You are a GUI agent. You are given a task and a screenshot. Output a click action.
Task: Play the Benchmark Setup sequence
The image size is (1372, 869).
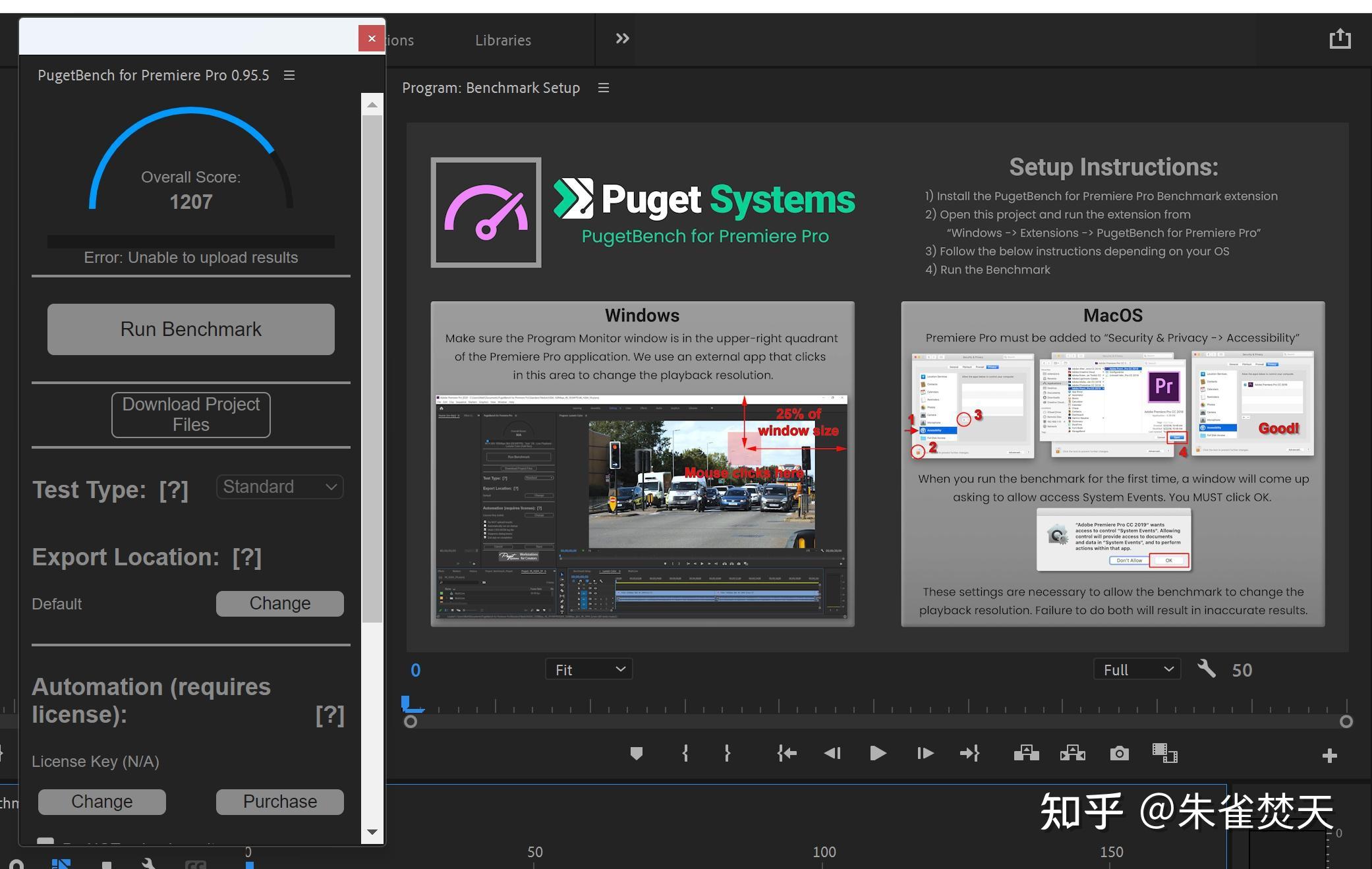pos(878,753)
